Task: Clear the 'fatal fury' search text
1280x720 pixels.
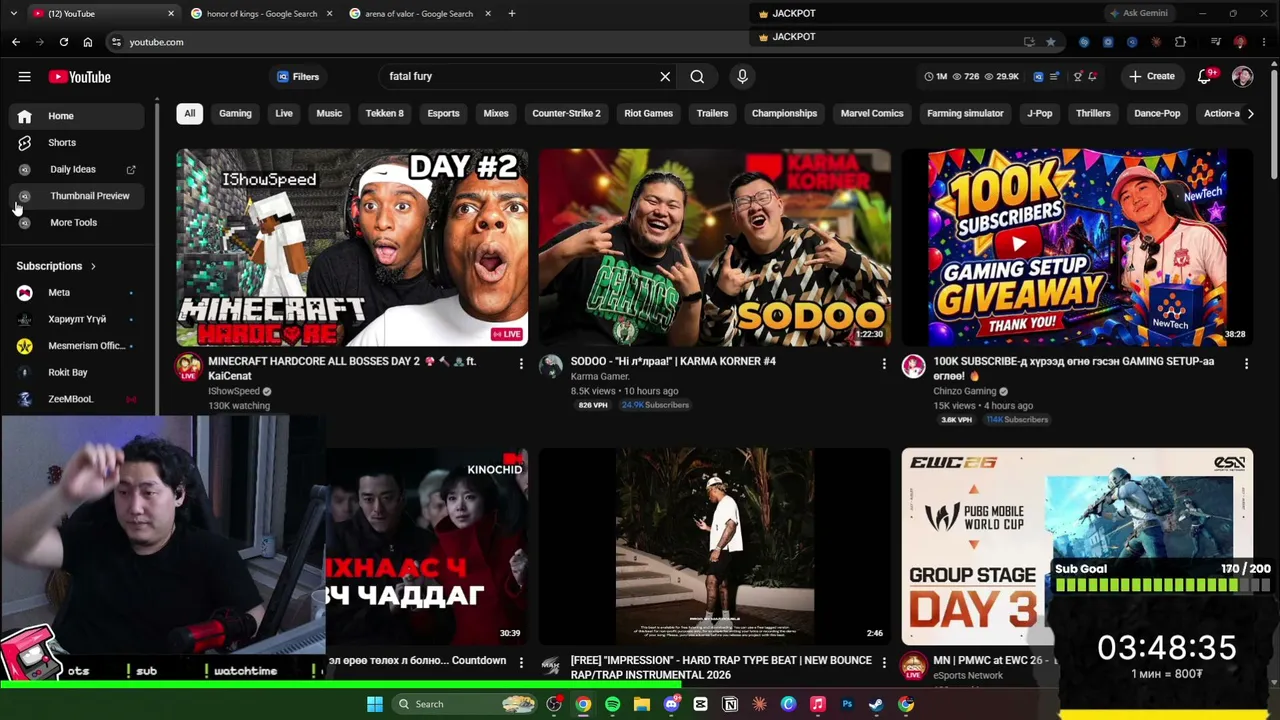Action: 665,77
